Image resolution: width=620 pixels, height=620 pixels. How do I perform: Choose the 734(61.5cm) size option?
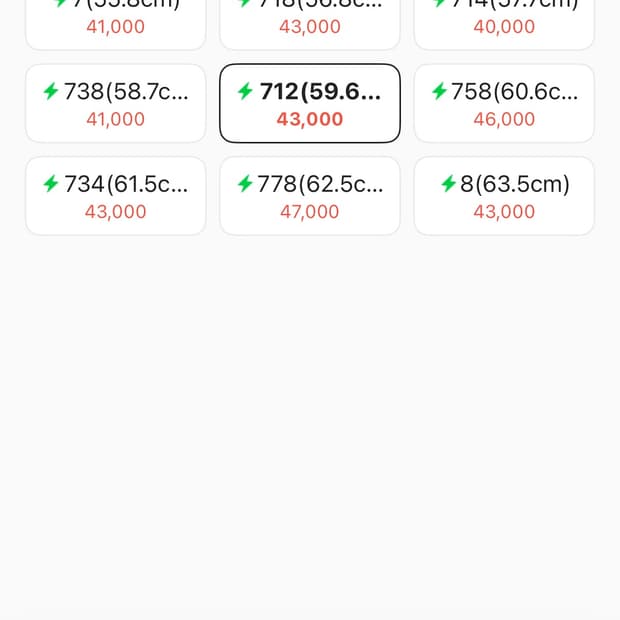tap(115, 196)
